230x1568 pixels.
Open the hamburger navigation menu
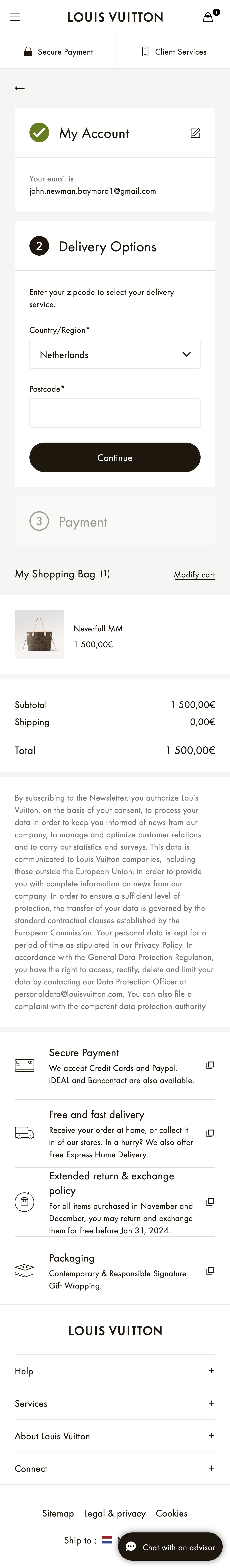[x=15, y=17]
